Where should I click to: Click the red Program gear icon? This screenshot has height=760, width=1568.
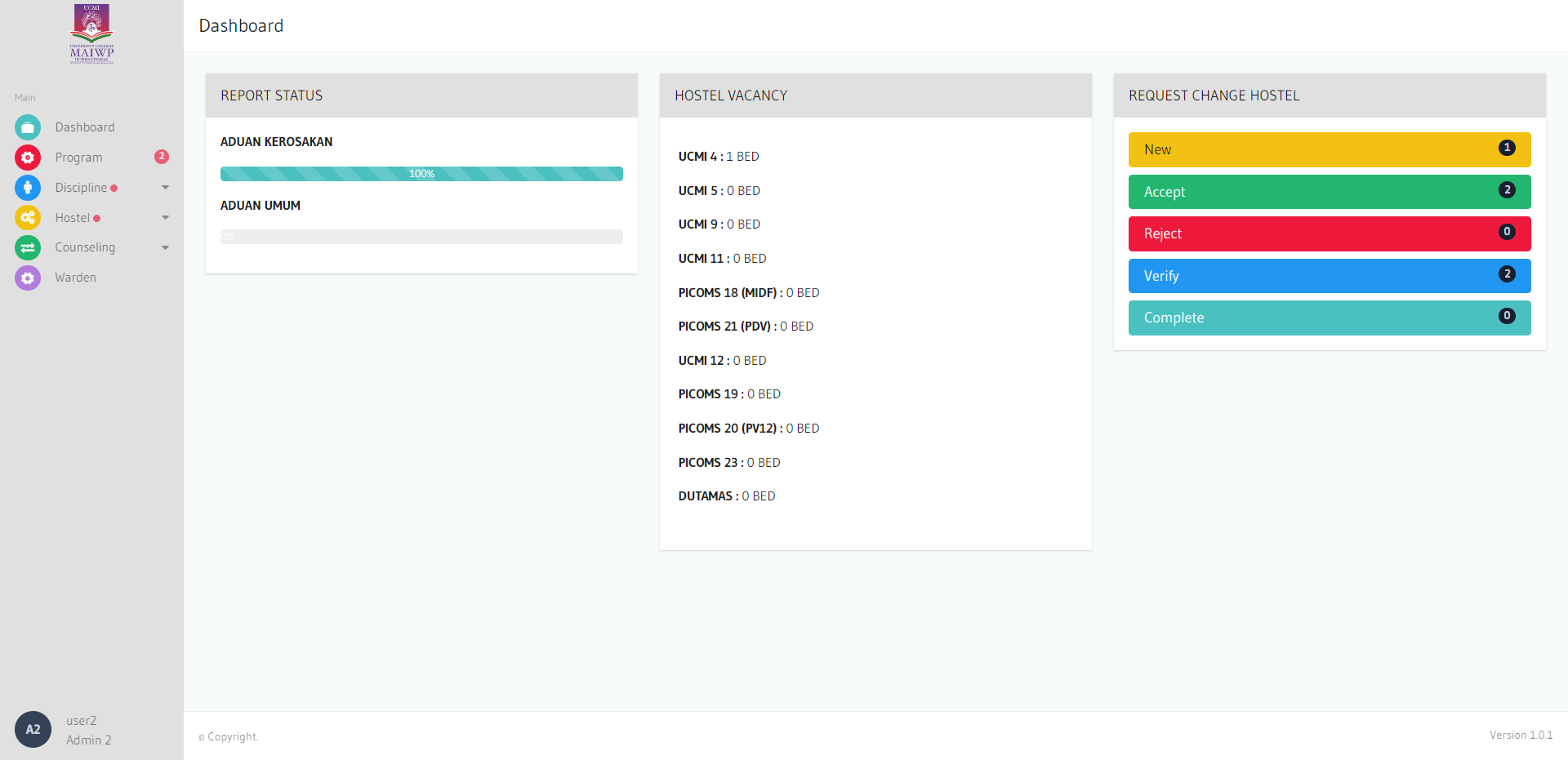pos(28,158)
